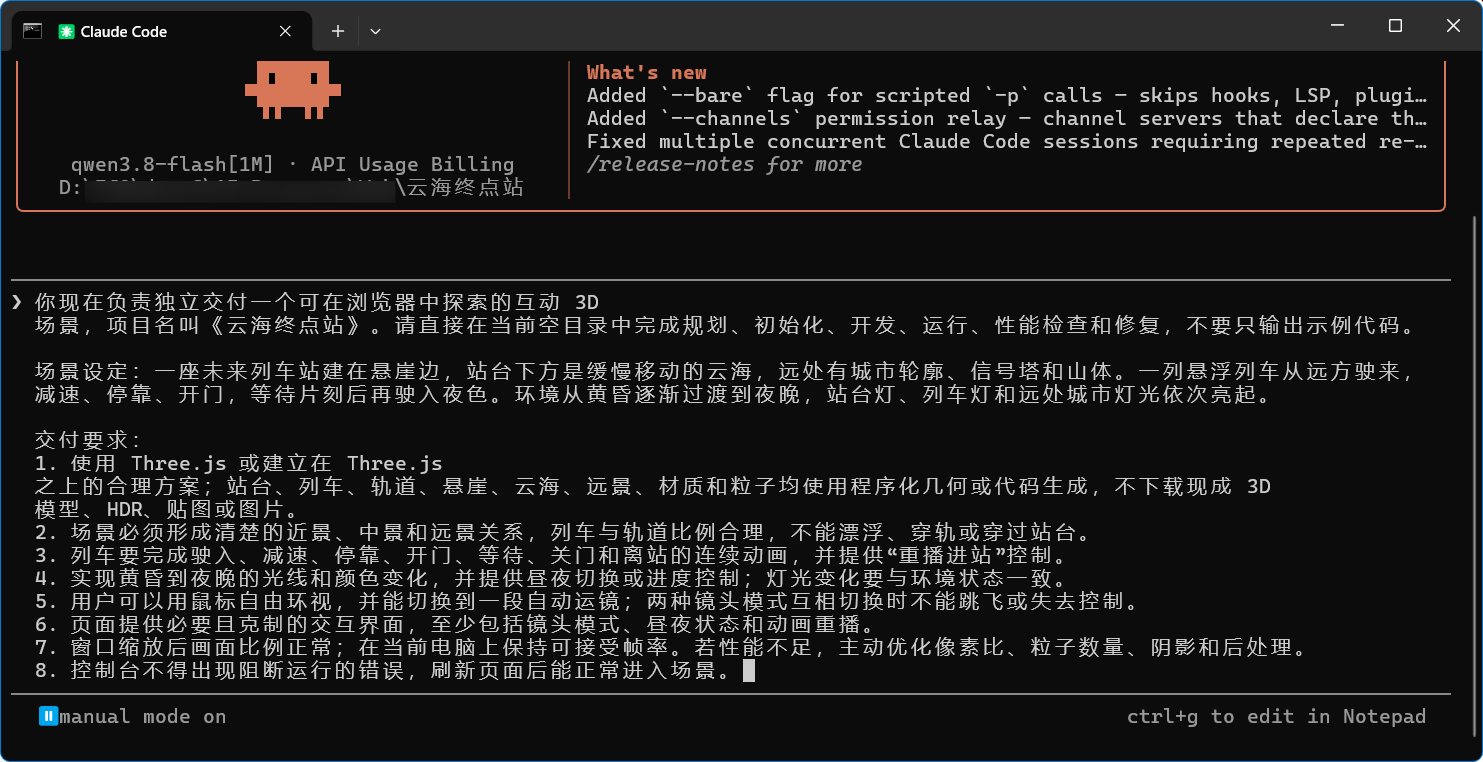
Task: Click the '--channels' permission relay line
Action: coord(1007,118)
